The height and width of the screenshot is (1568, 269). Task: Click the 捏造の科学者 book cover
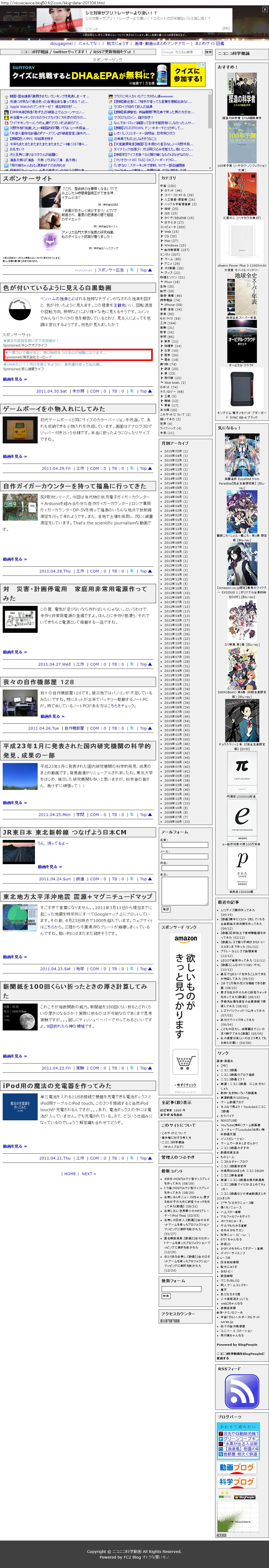point(242,94)
